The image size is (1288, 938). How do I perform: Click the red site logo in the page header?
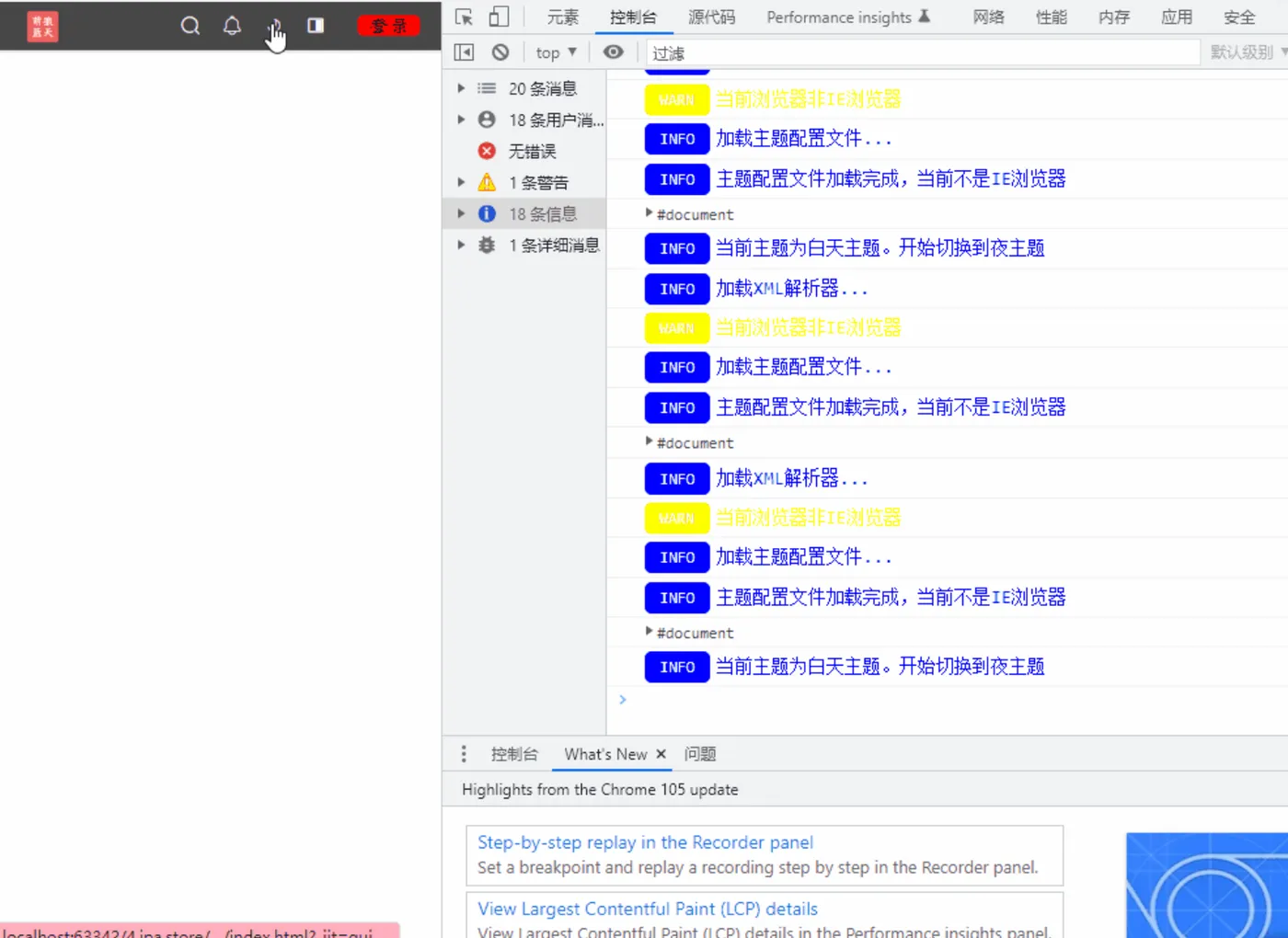tap(42, 26)
